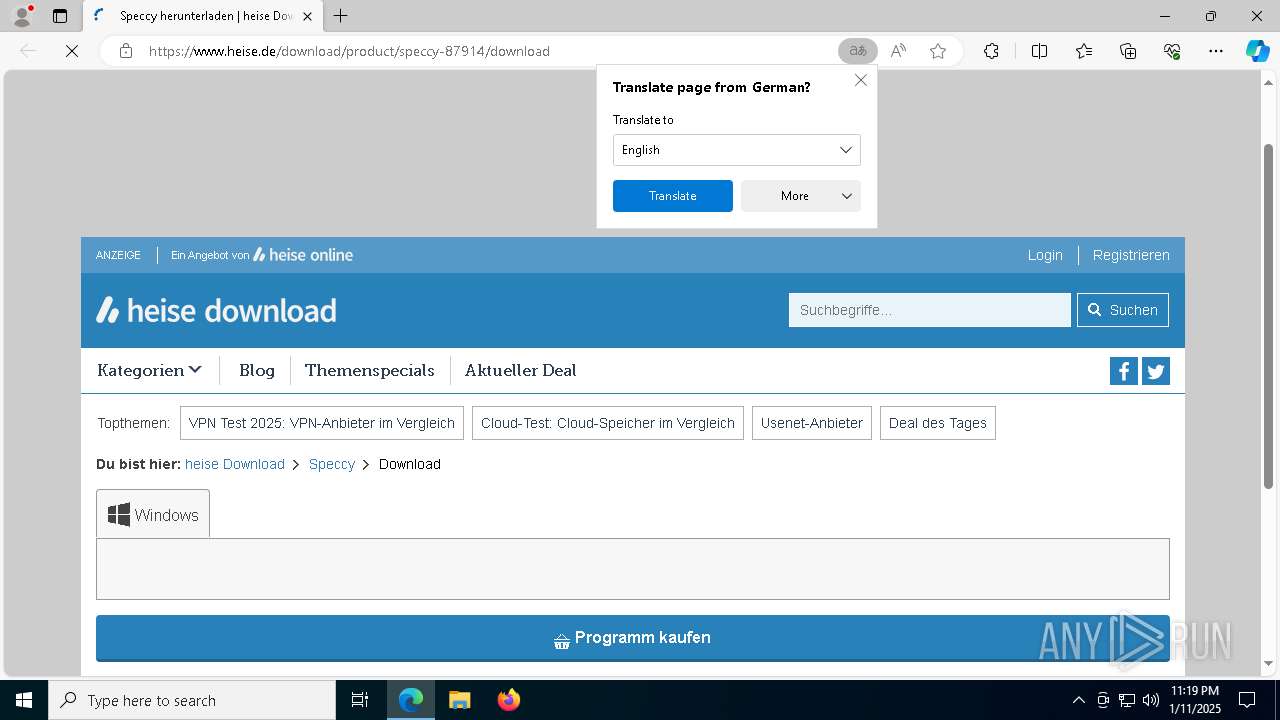The width and height of the screenshot is (1280, 720).
Task: Open the notification center
Action: (1247, 700)
